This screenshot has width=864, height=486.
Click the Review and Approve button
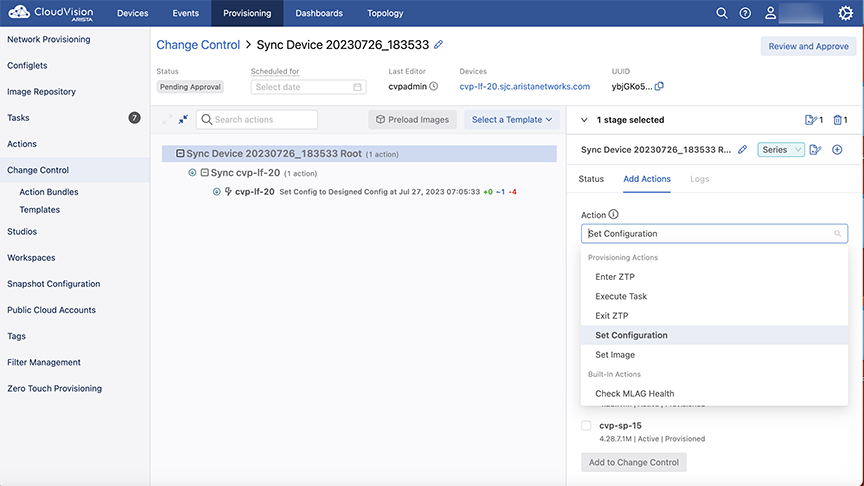click(808, 46)
